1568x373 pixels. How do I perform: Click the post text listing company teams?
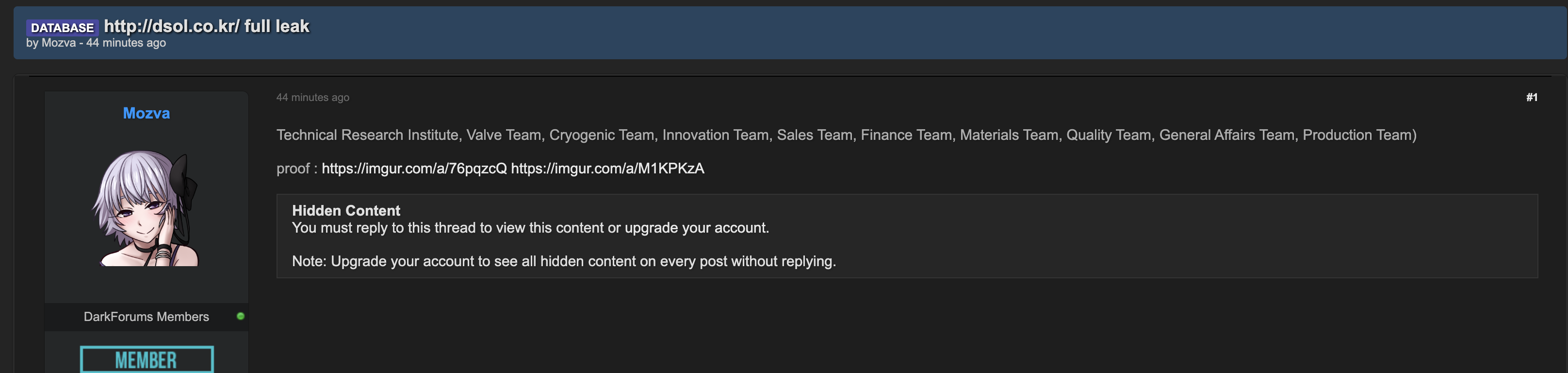click(846, 136)
